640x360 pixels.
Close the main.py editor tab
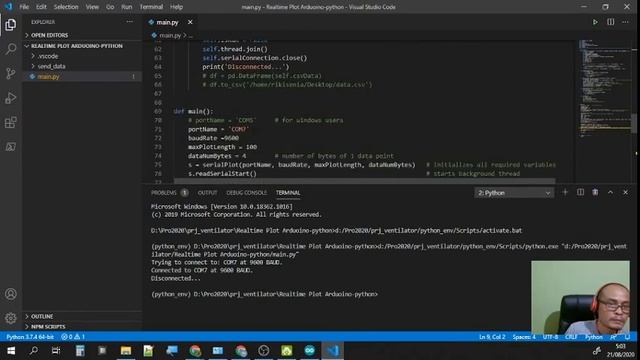(x=190, y=22)
